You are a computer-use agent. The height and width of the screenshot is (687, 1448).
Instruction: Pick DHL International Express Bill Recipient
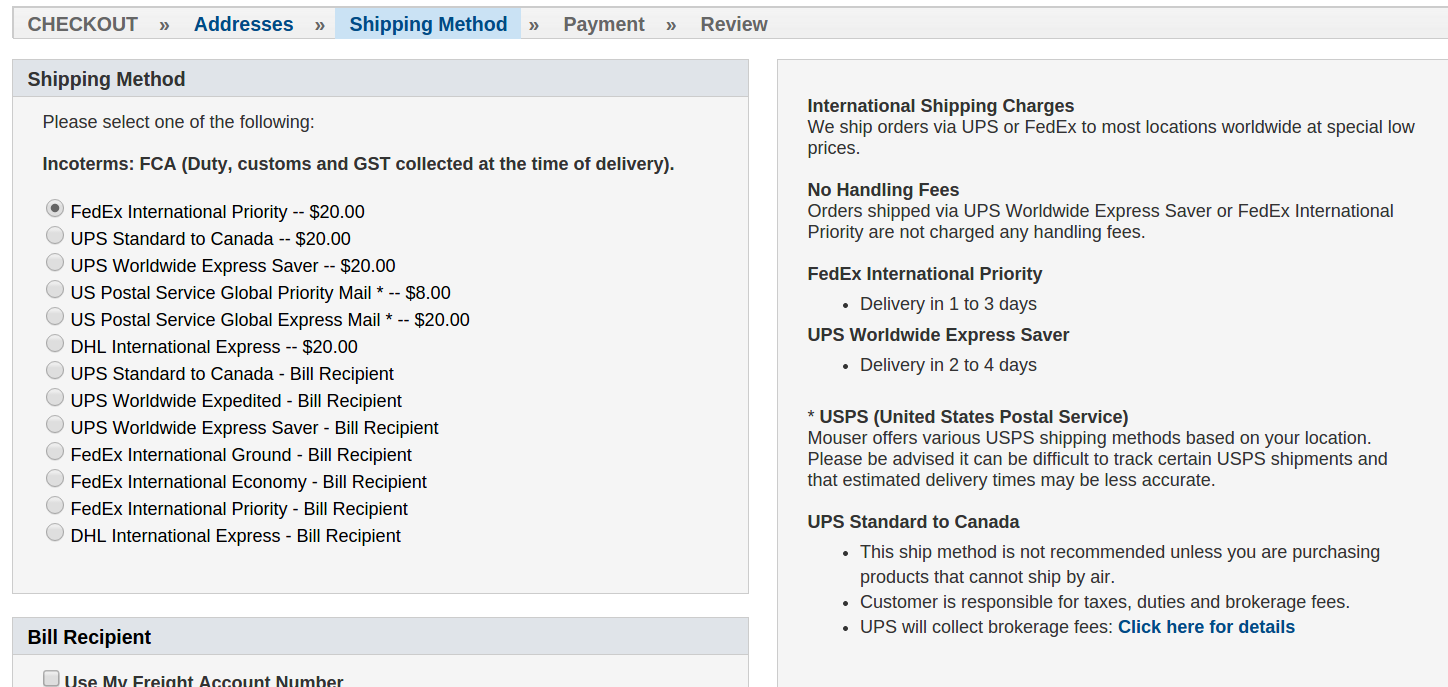pyautogui.click(x=55, y=533)
